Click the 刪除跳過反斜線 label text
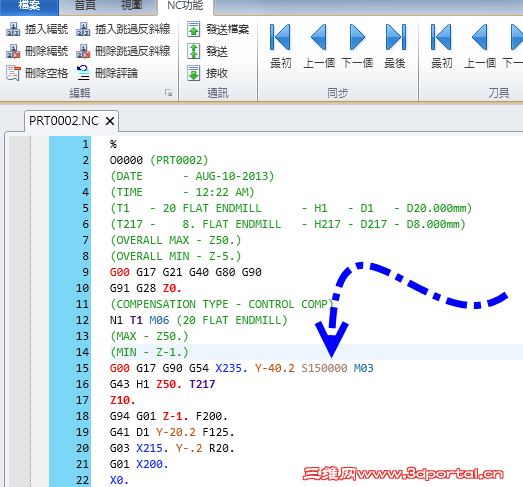523x487 pixels. pyautogui.click(x=133, y=51)
